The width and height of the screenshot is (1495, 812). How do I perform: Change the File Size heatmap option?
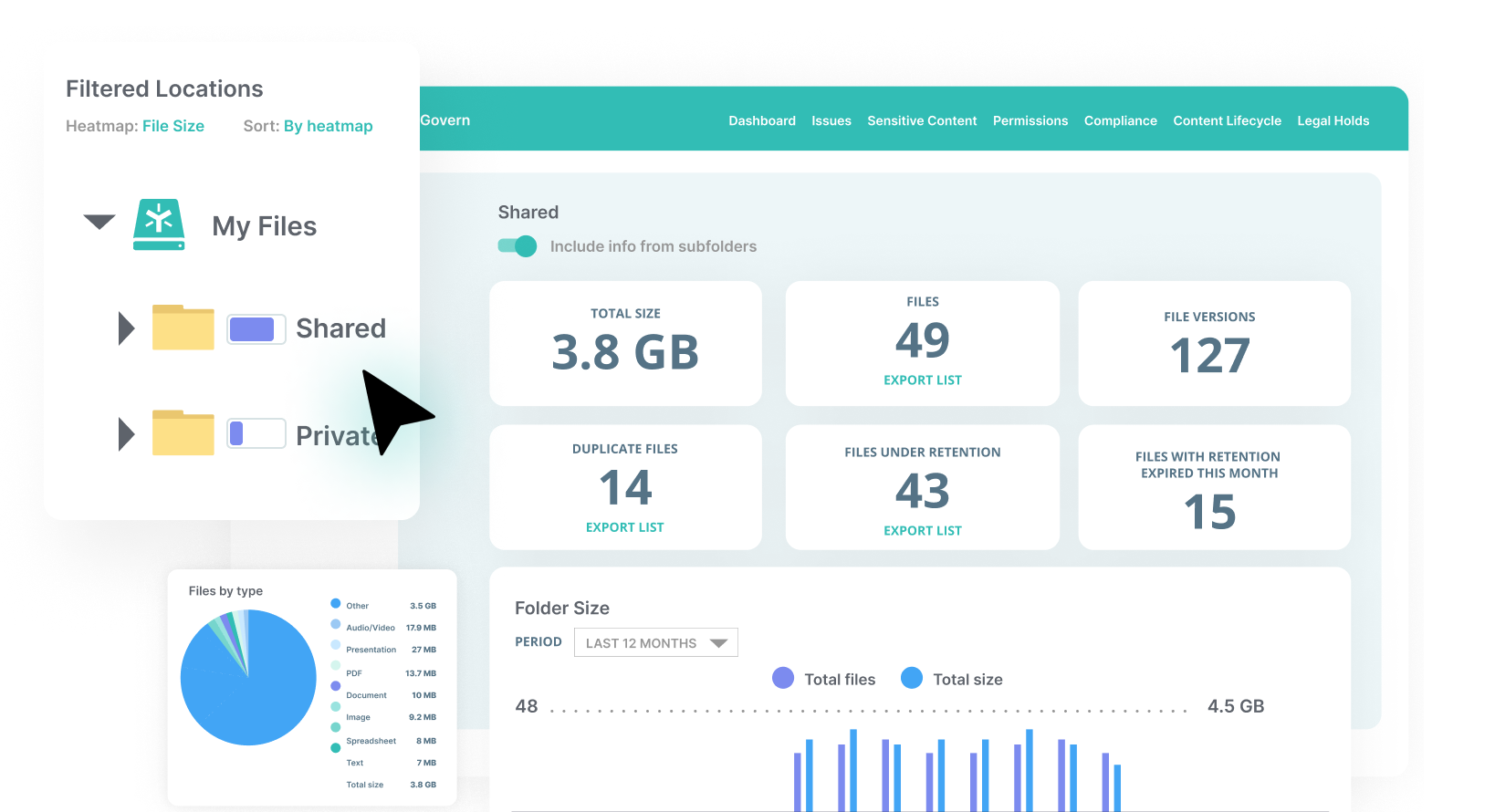click(173, 126)
